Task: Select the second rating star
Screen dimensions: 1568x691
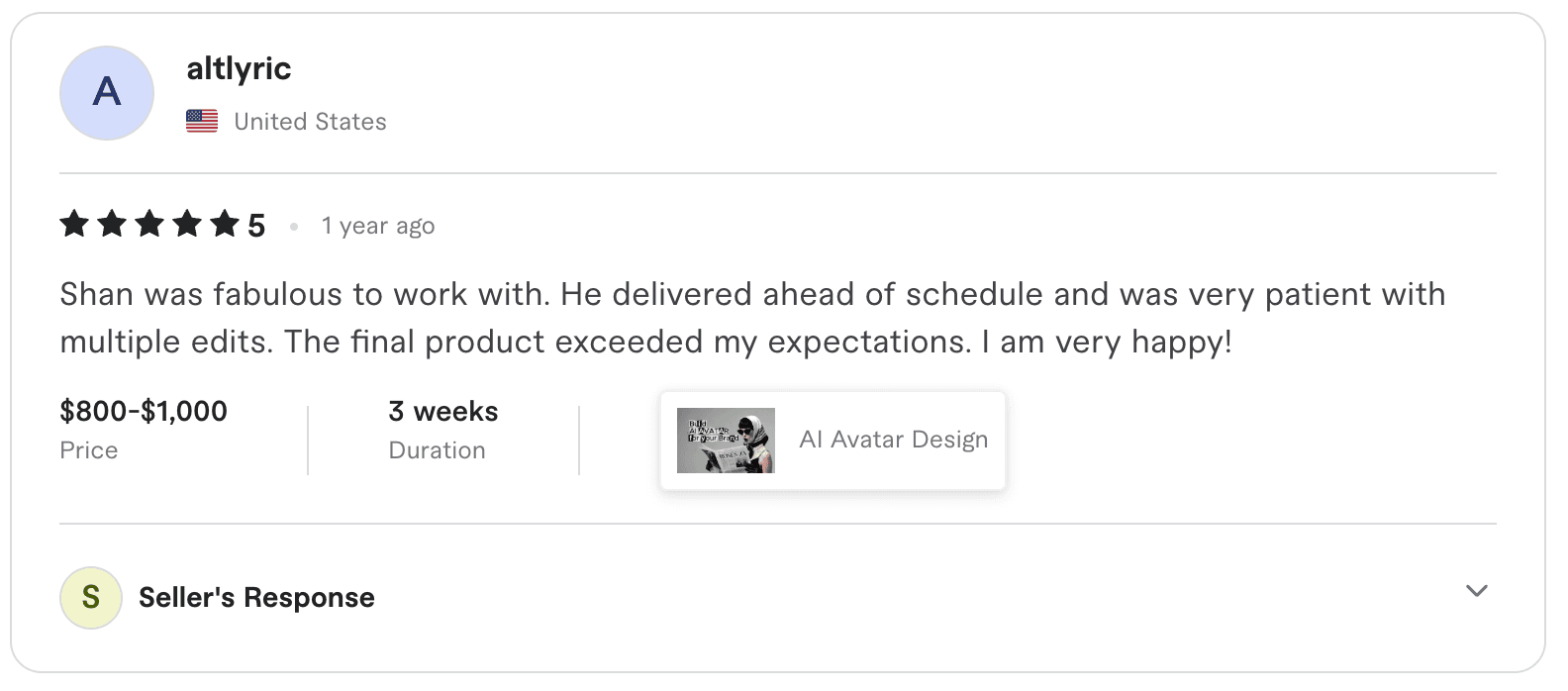Action: [112, 225]
